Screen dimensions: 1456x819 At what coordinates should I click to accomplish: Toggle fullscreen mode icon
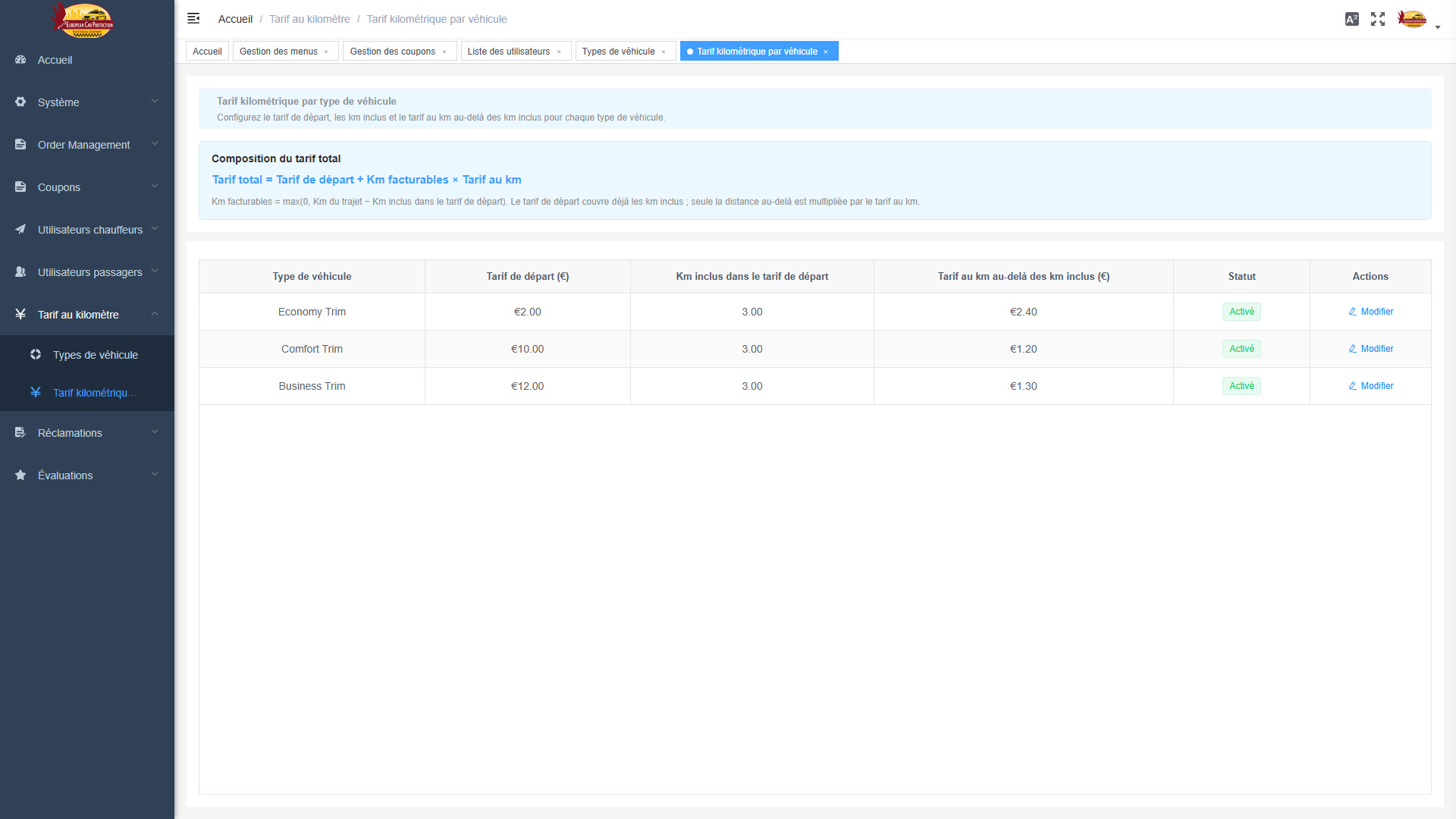[1378, 19]
